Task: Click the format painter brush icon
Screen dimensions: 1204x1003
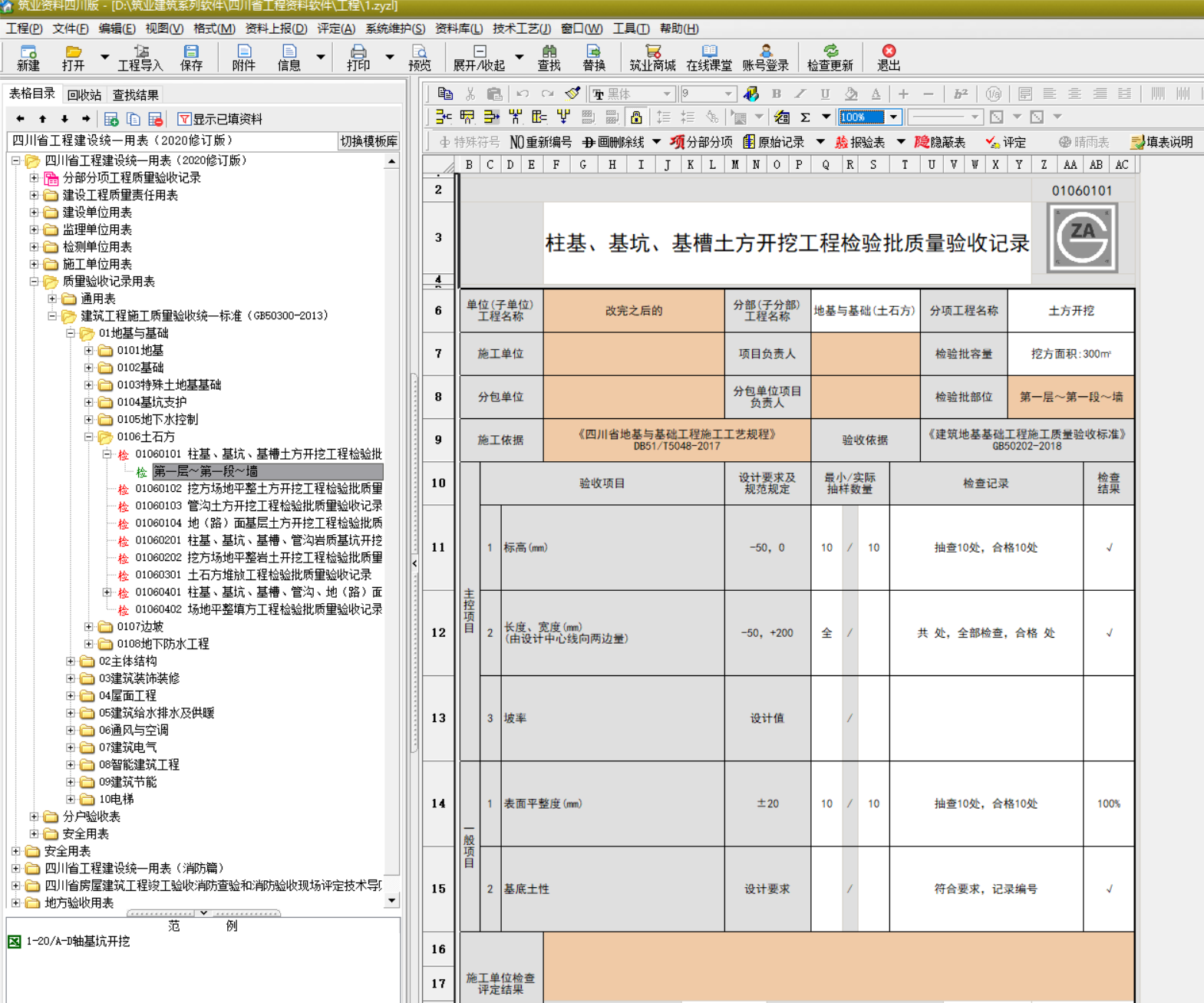Action: click(x=572, y=94)
